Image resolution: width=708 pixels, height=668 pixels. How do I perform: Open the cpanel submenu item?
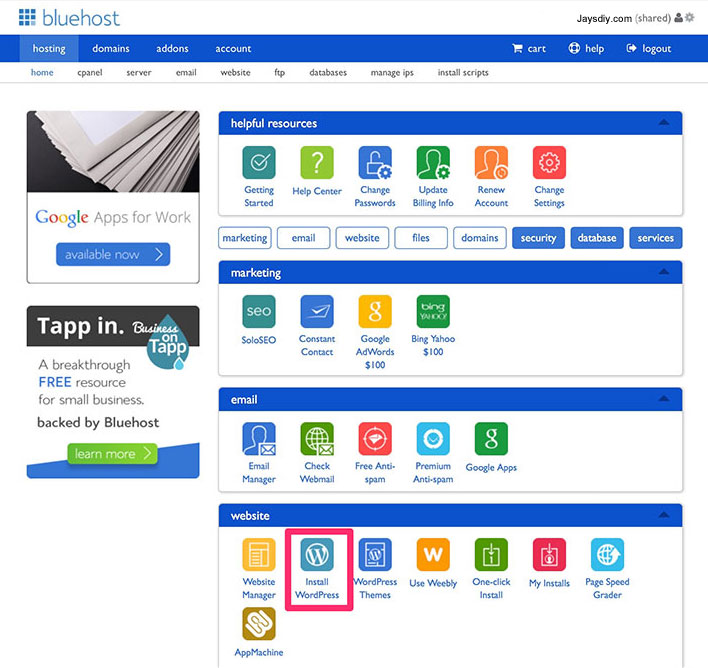89,73
